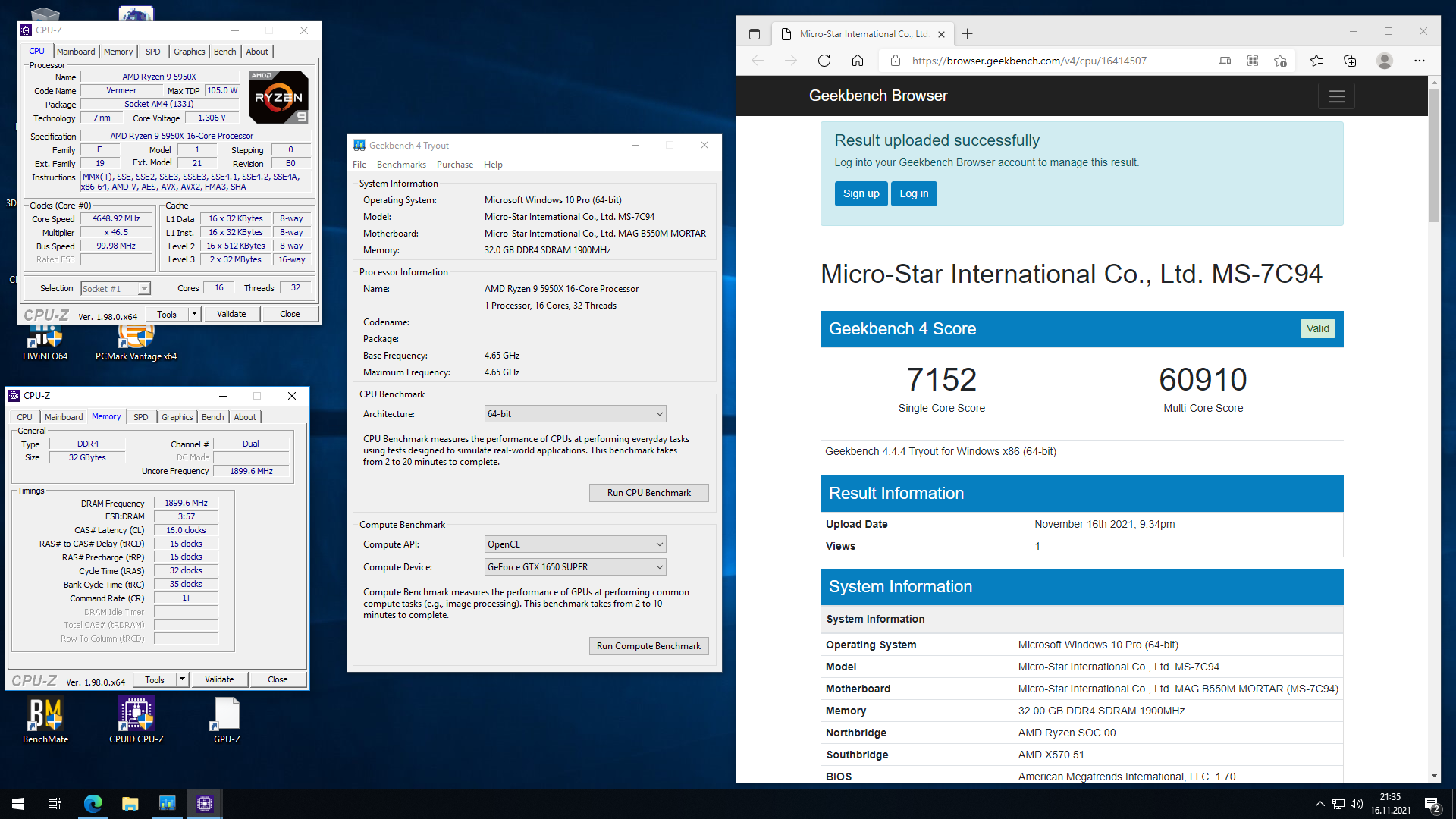Open the tab actions menu icon in Edge

pyautogui.click(x=754, y=34)
